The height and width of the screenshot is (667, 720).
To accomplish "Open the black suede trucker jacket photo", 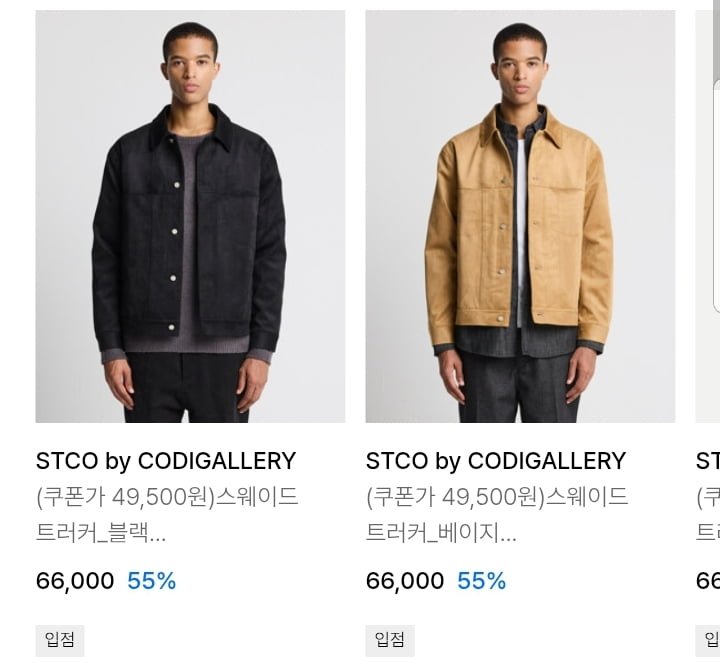I will 190,216.
